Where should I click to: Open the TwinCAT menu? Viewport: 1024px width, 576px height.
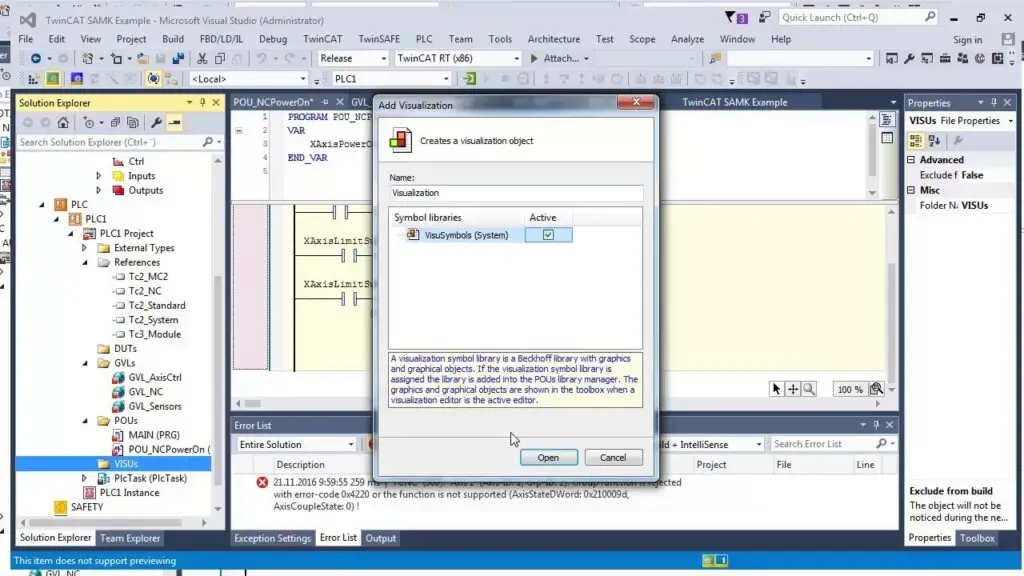pyautogui.click(x=323, y=39)
